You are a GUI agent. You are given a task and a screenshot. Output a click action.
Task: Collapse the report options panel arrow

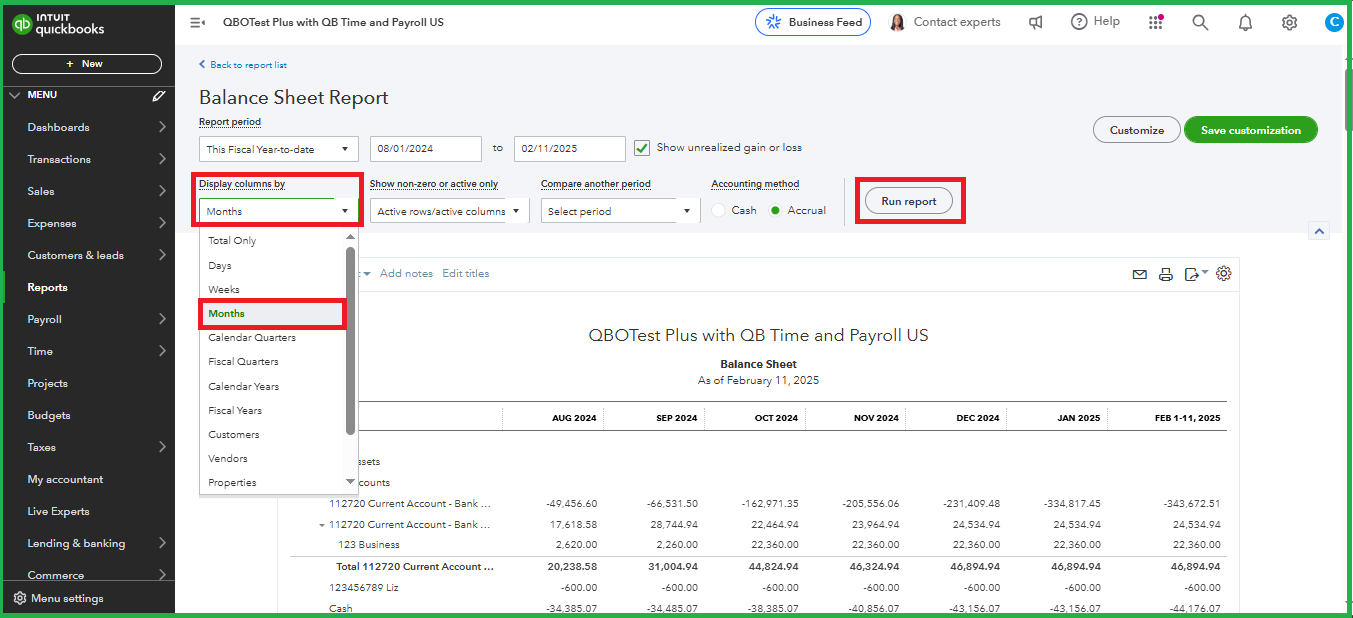click(1319, 231)
